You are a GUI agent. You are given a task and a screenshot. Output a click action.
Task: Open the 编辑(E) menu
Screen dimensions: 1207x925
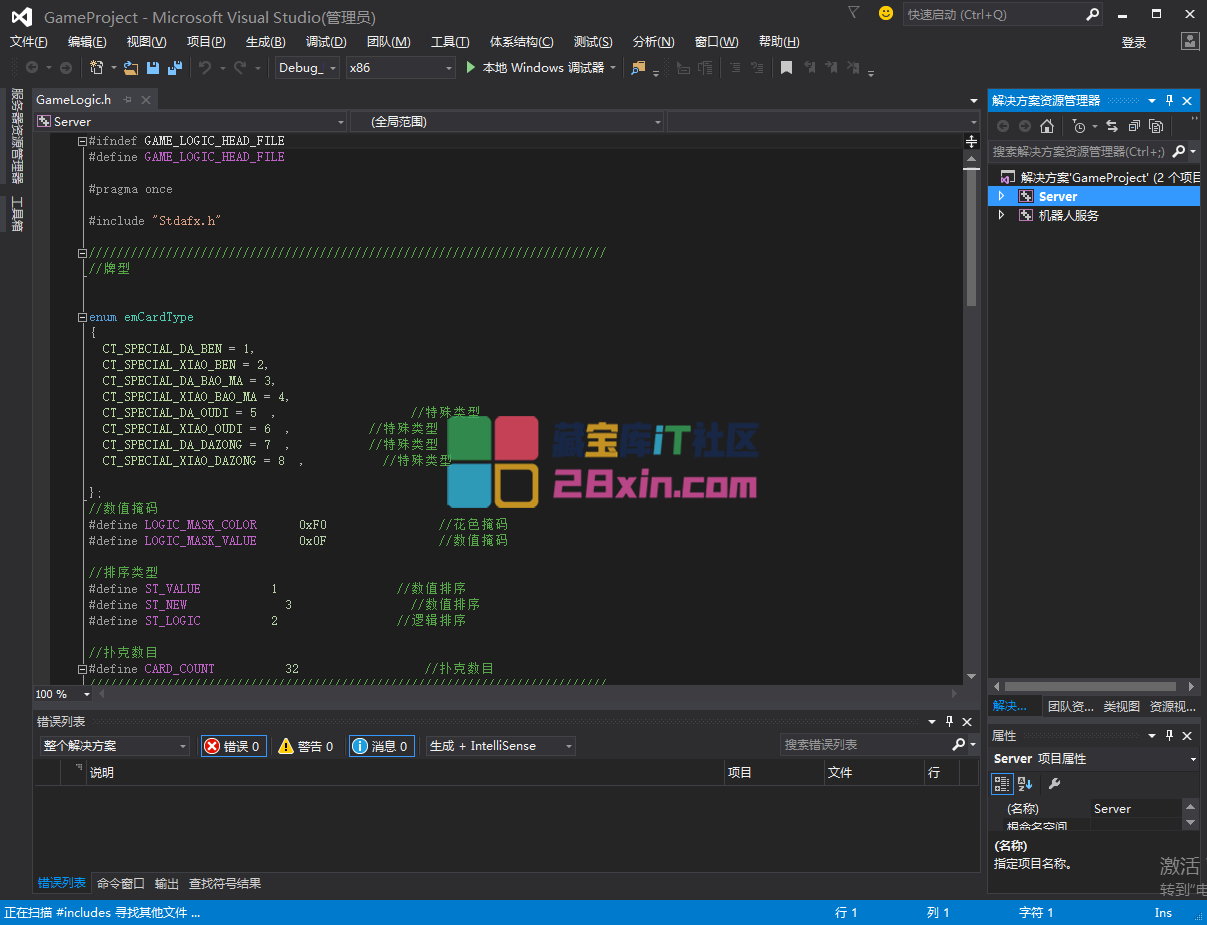click(x=87, y=41)
